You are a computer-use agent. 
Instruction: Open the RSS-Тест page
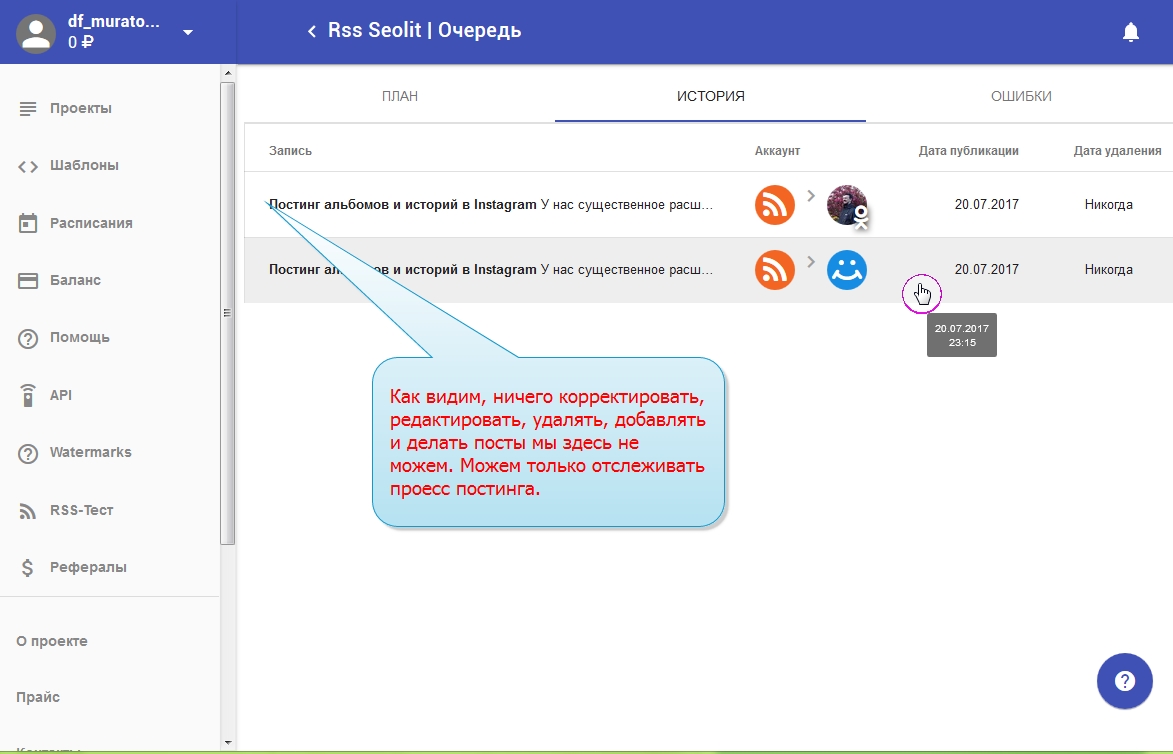[81, 510]
